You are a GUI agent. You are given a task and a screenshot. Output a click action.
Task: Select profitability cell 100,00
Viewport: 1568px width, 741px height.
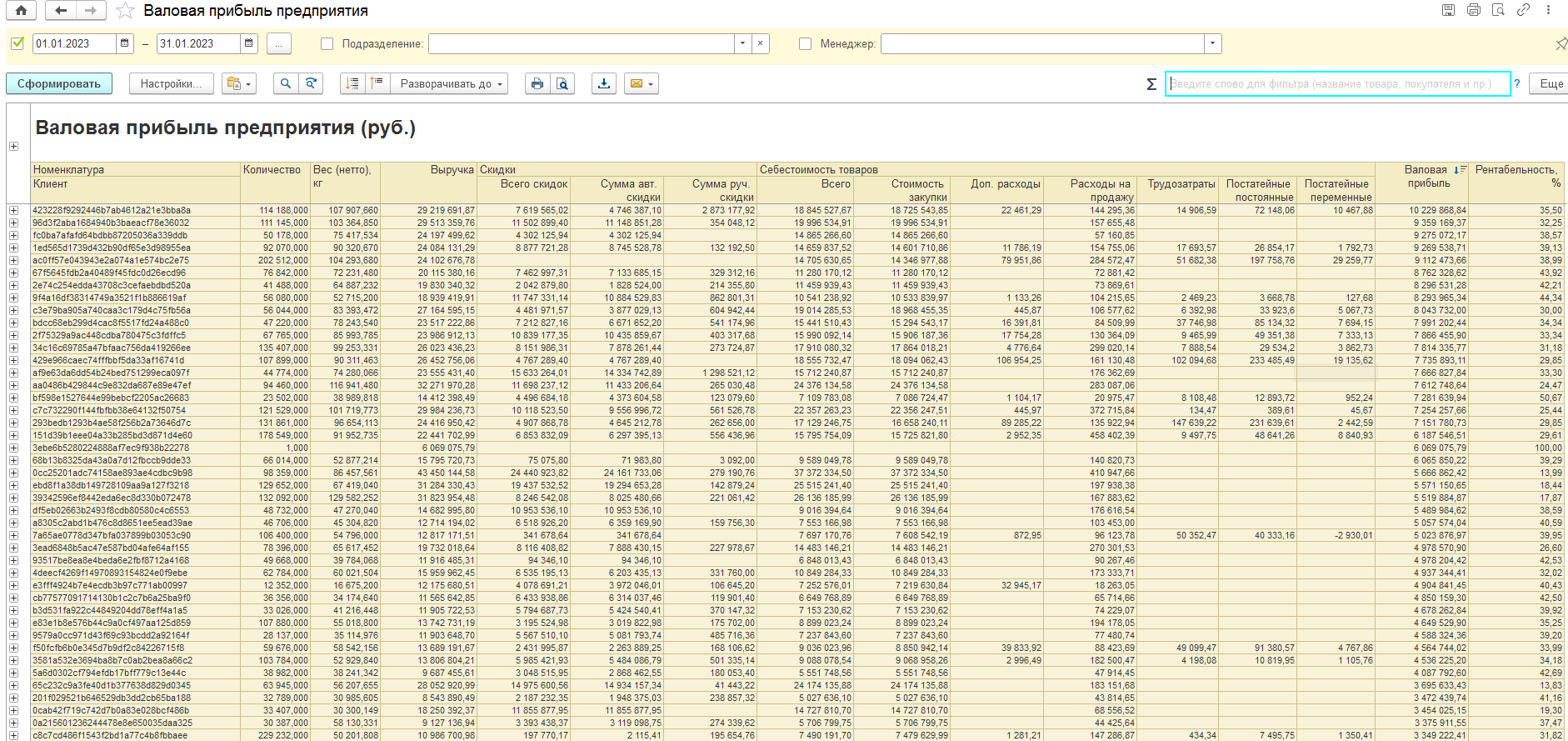tap(1517, 448)
